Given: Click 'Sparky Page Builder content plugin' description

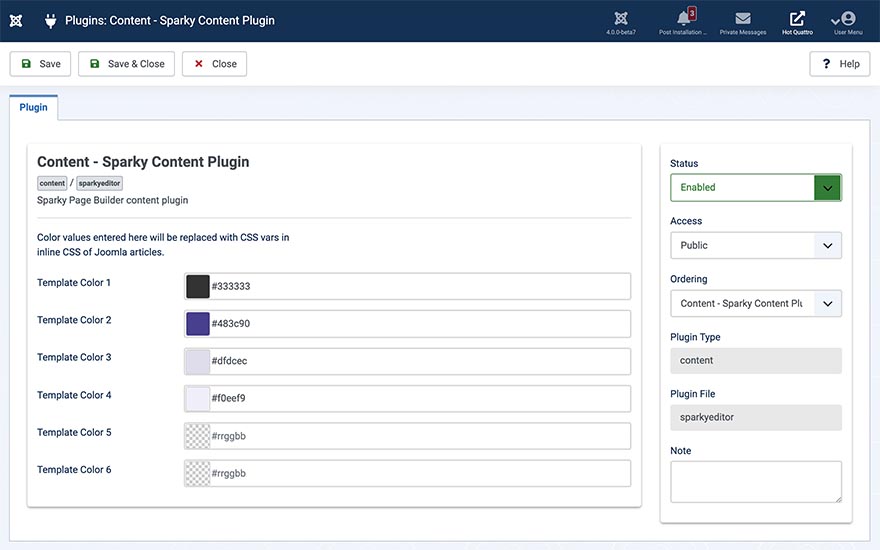Looking at the screenshot, I should [112, 200].
